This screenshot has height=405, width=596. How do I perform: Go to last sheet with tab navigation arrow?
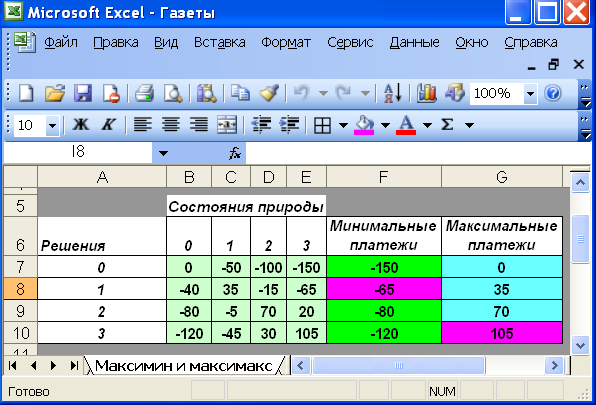click(x=74, y=366)
